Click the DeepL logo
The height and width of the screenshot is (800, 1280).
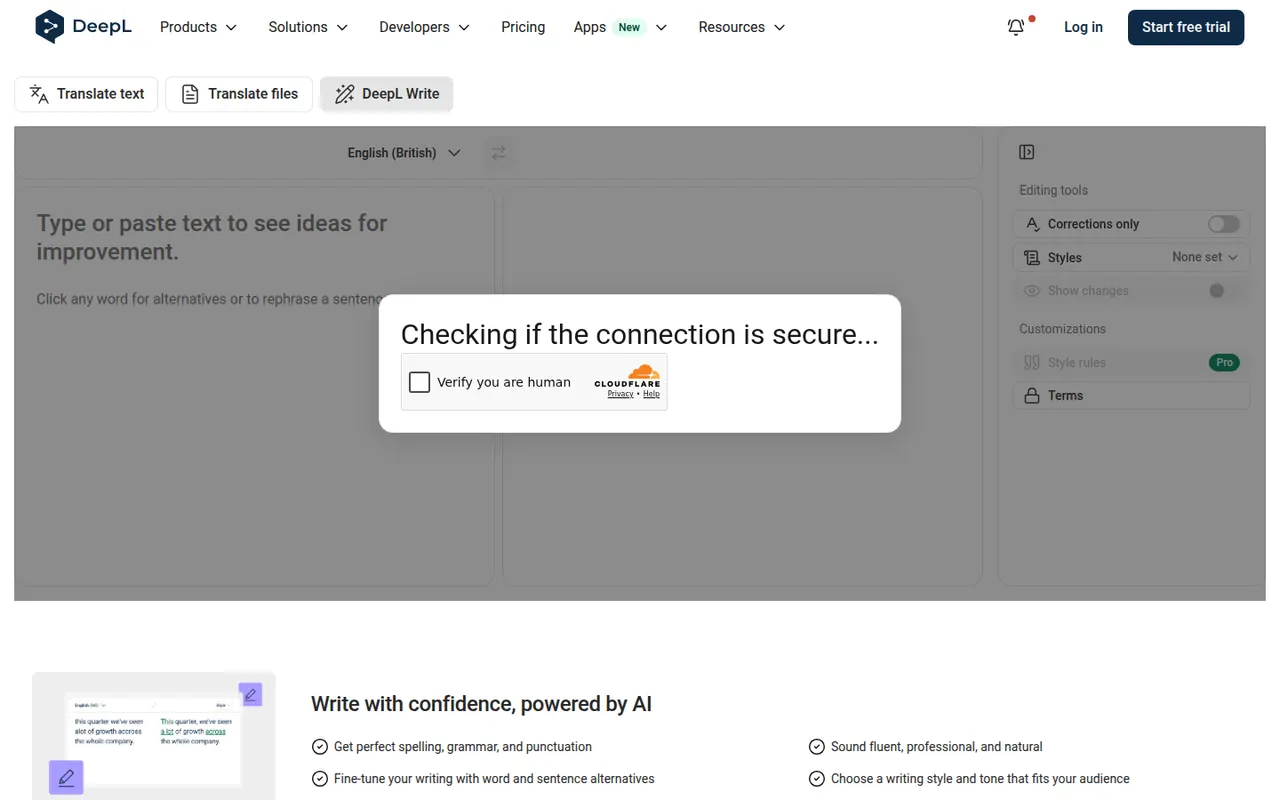(x=83, y=27)
